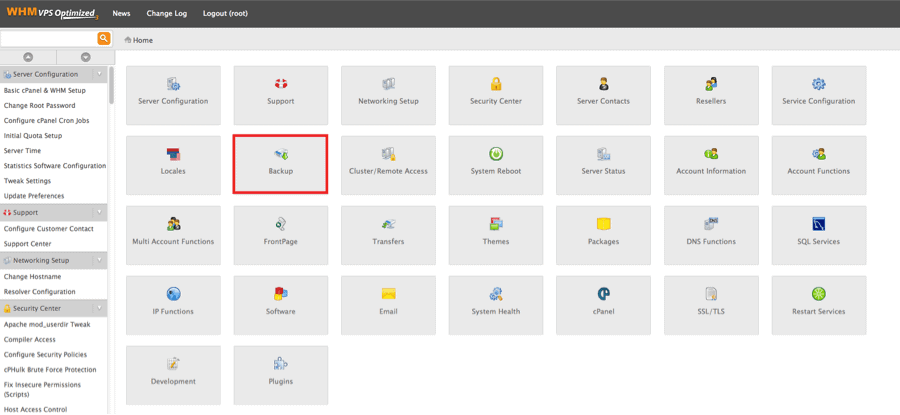The image size is (900, 415).
Task: Open Support Center sidebar link
Action: [28, 243]
